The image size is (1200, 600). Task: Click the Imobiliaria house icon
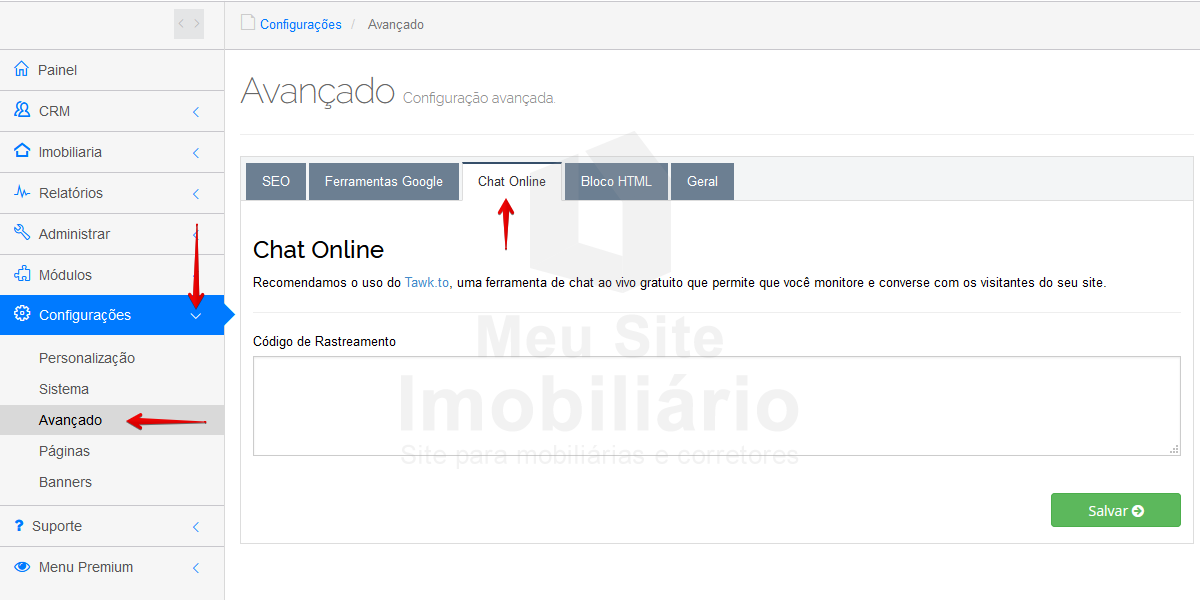tap(22, 152)
